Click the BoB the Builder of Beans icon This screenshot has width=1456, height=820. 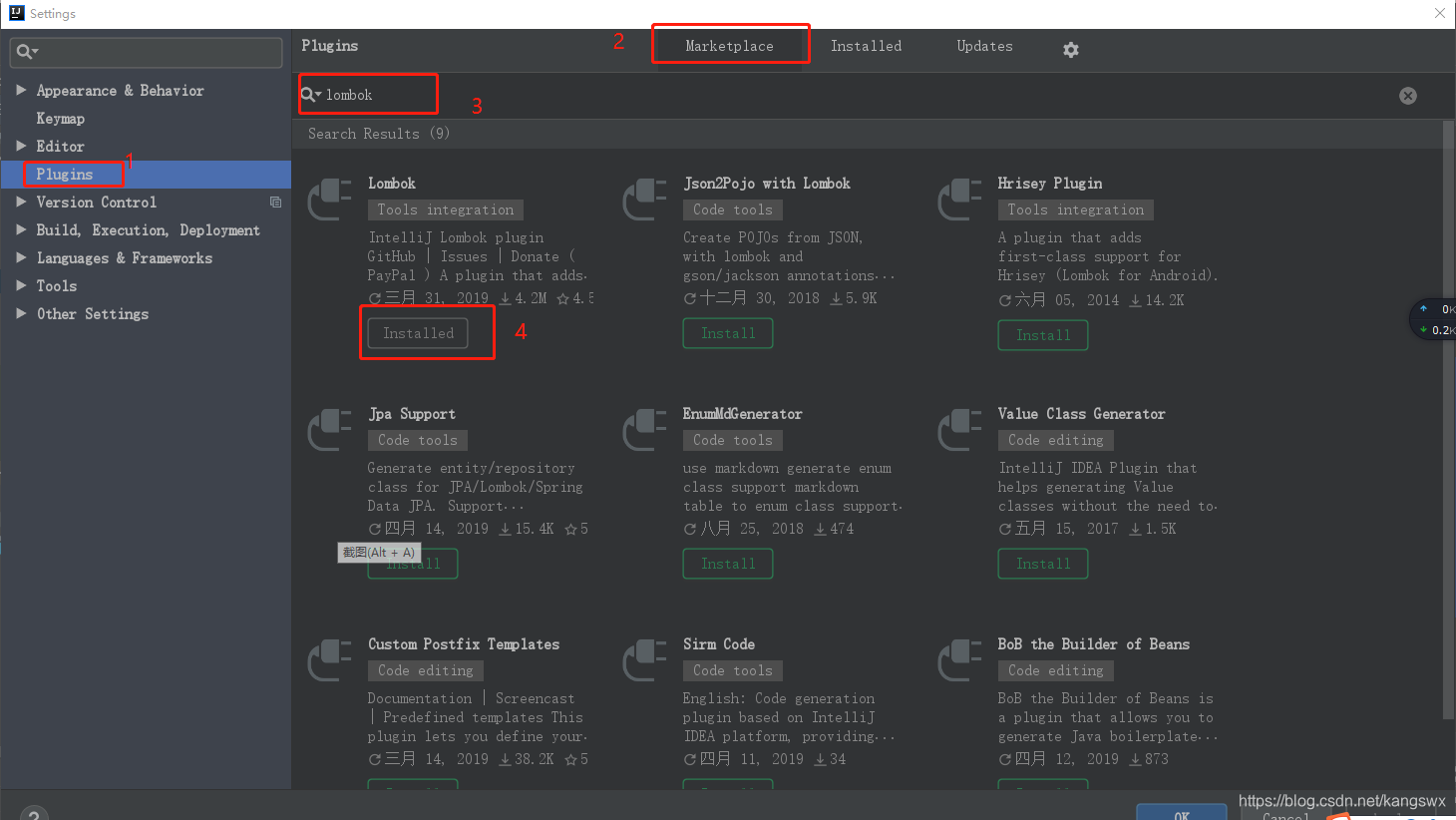click(960, 660)
